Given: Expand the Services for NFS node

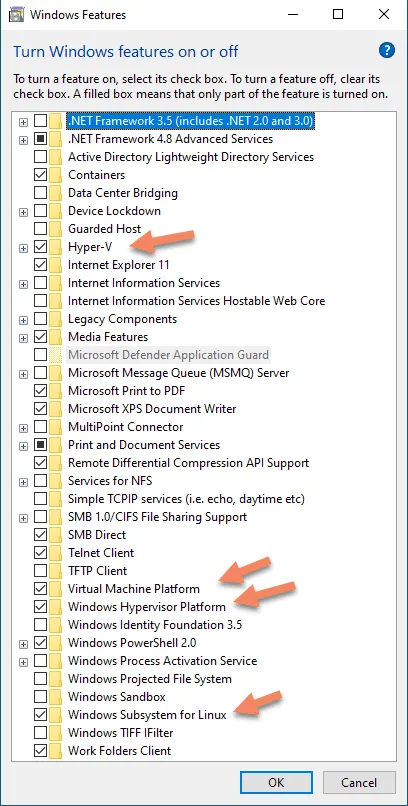Looking at the screenshot, I should (23, 482).
